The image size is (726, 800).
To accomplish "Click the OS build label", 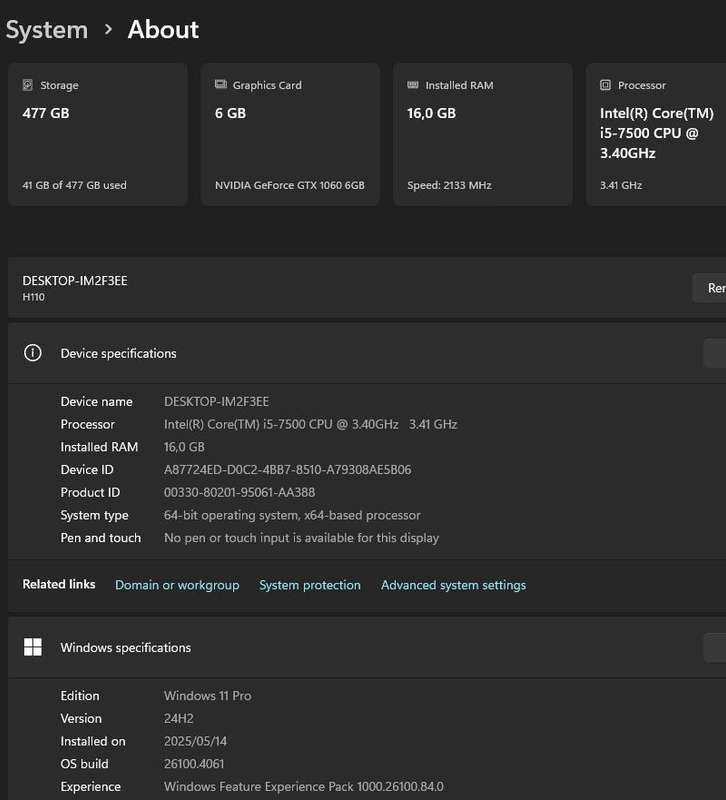I will [x=84, y=764].
